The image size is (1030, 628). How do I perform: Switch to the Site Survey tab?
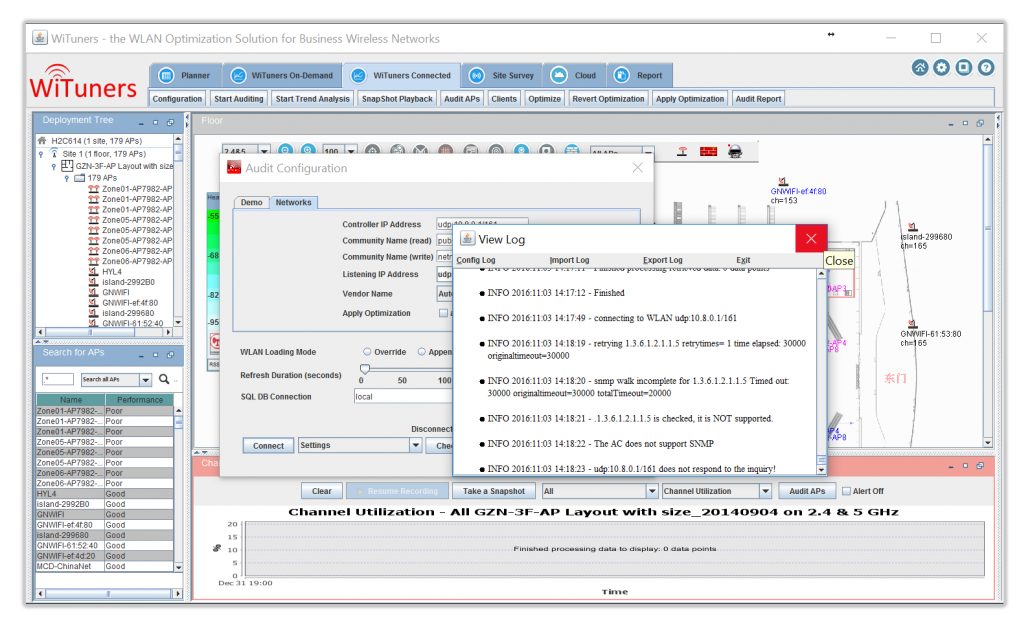[502, 76]
